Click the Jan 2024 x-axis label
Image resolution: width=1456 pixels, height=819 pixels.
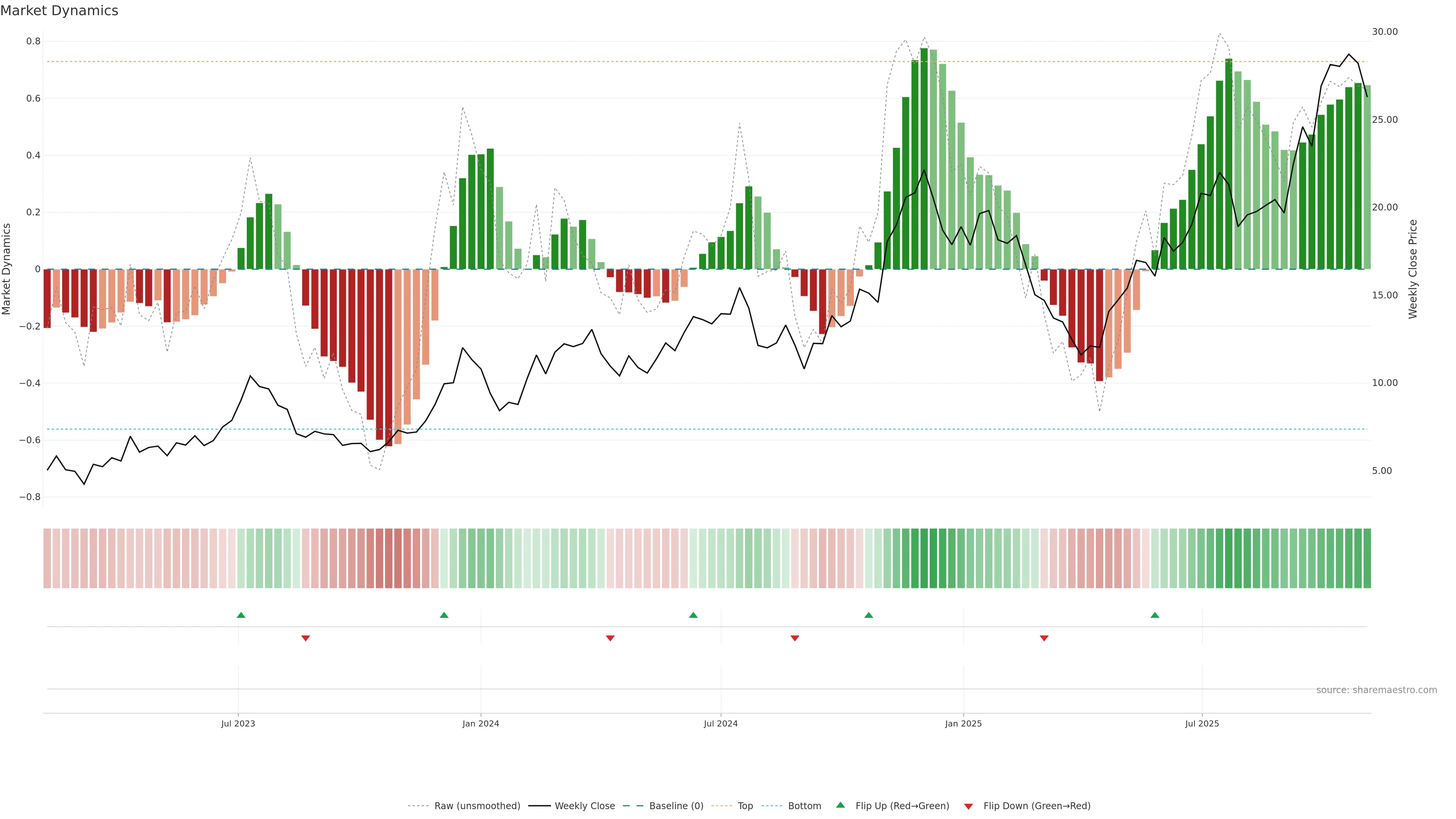(x=480, y=723)
